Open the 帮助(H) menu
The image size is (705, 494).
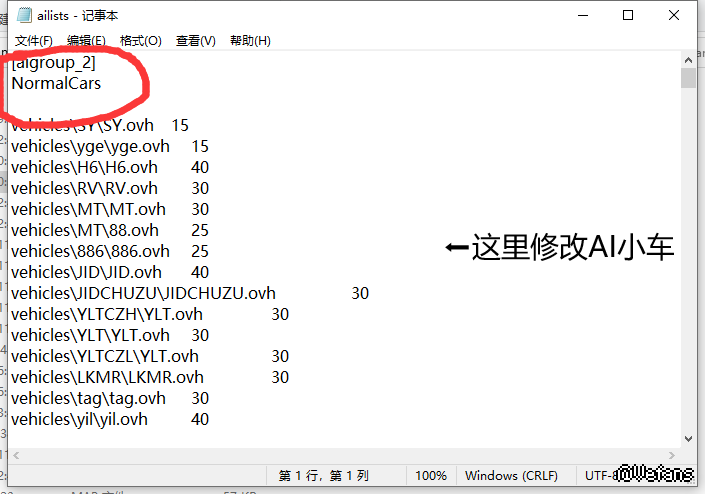250,41
